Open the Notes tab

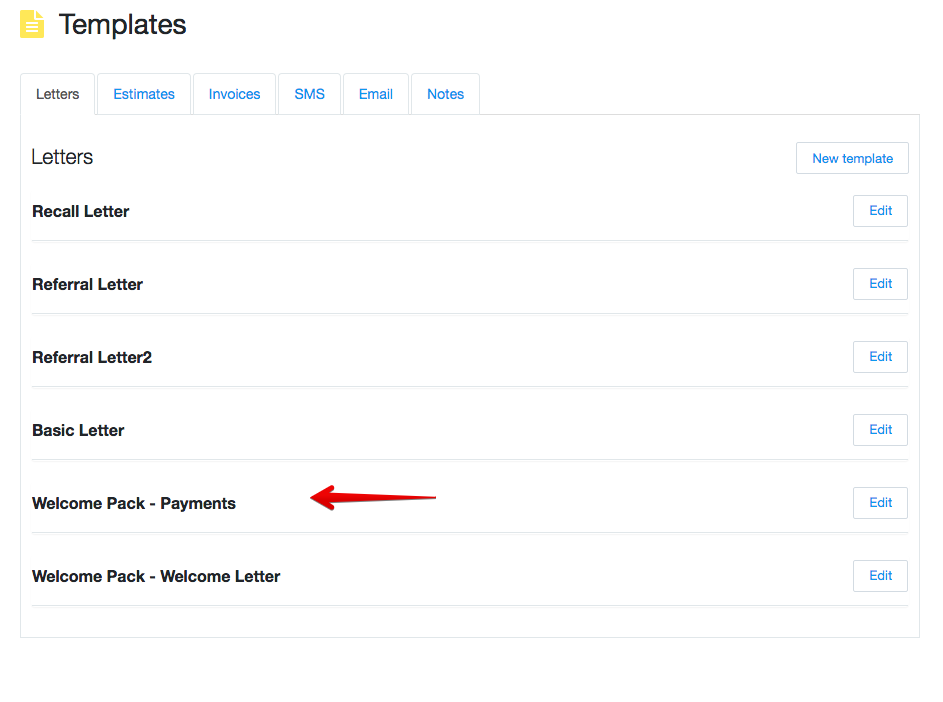(445, 94)
